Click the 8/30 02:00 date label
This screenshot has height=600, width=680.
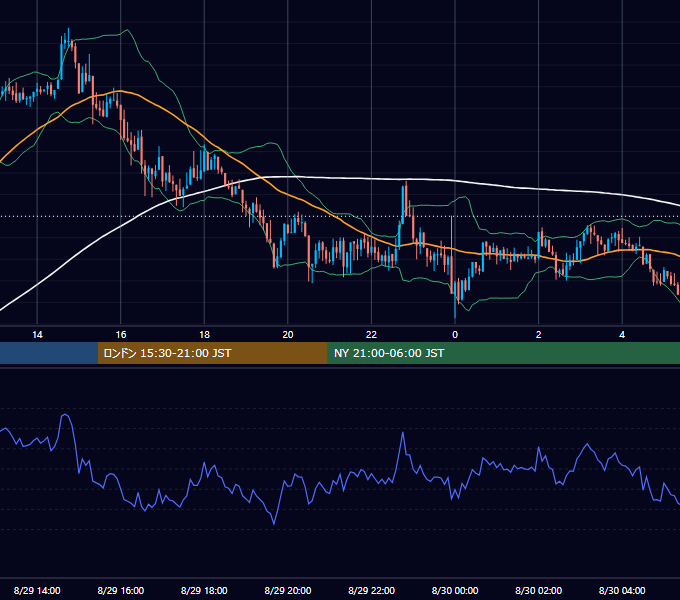click(538, 590)
